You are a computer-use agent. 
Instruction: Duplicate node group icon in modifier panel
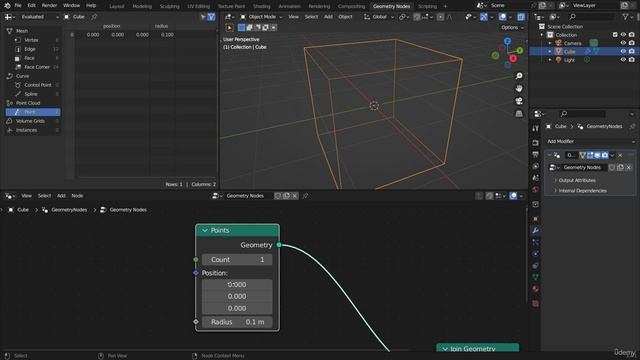click(620, 167)
